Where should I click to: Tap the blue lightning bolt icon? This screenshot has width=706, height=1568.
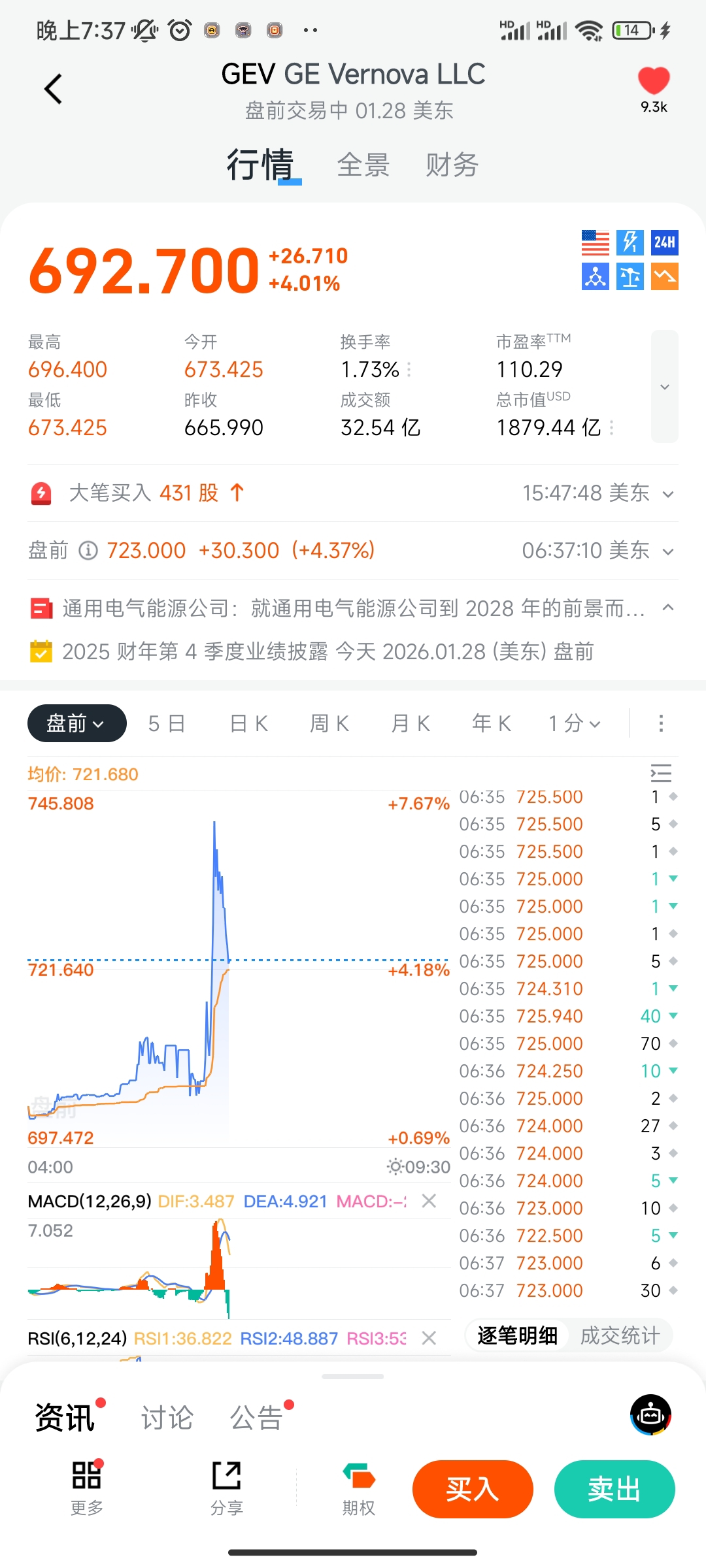pyautogui.click(x=630, y=242)
